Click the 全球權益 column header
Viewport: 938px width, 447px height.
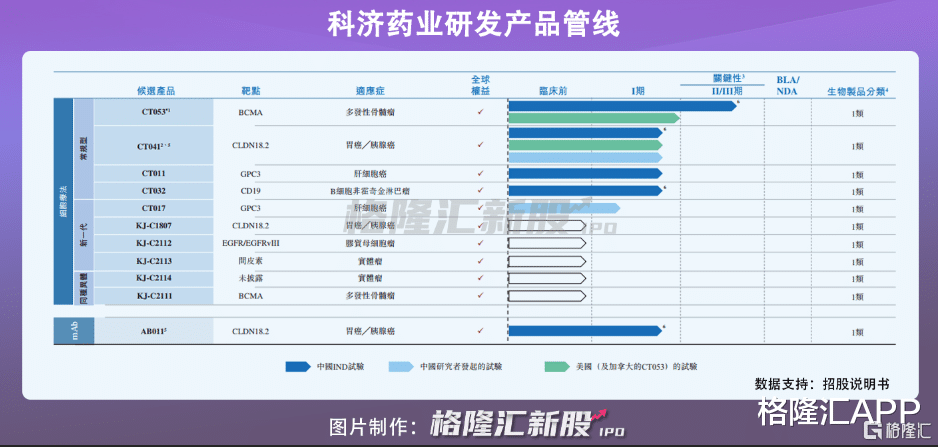(x=481, y=86)
